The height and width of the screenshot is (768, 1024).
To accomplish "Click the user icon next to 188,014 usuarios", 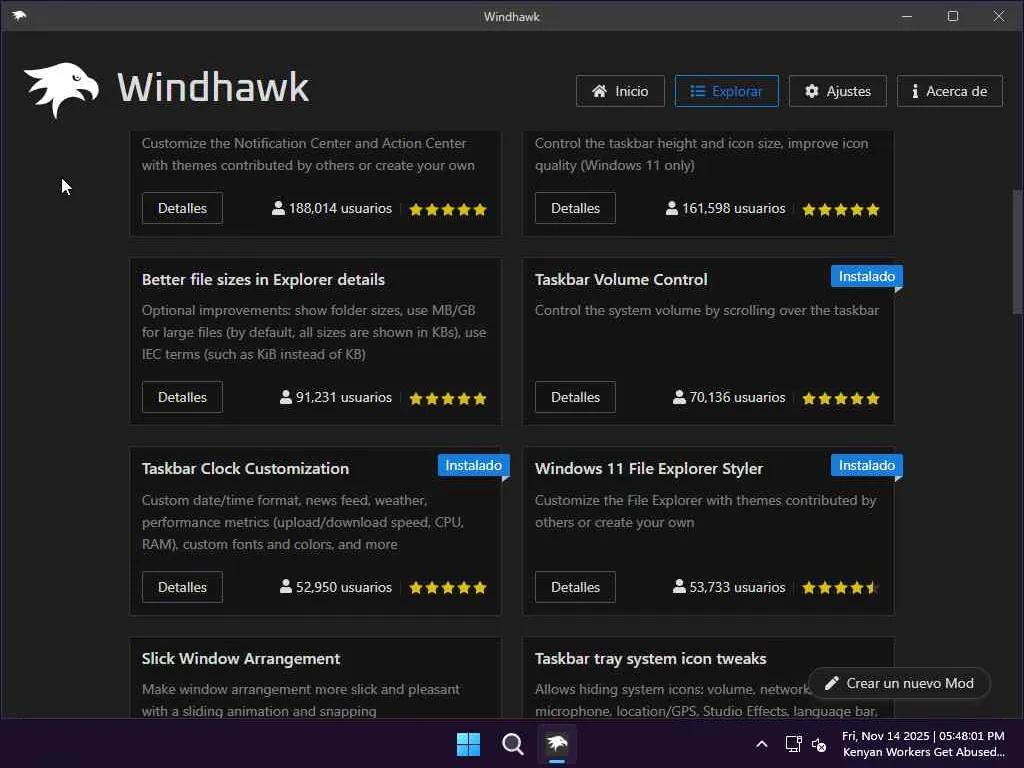I will (x=278, y=208).
